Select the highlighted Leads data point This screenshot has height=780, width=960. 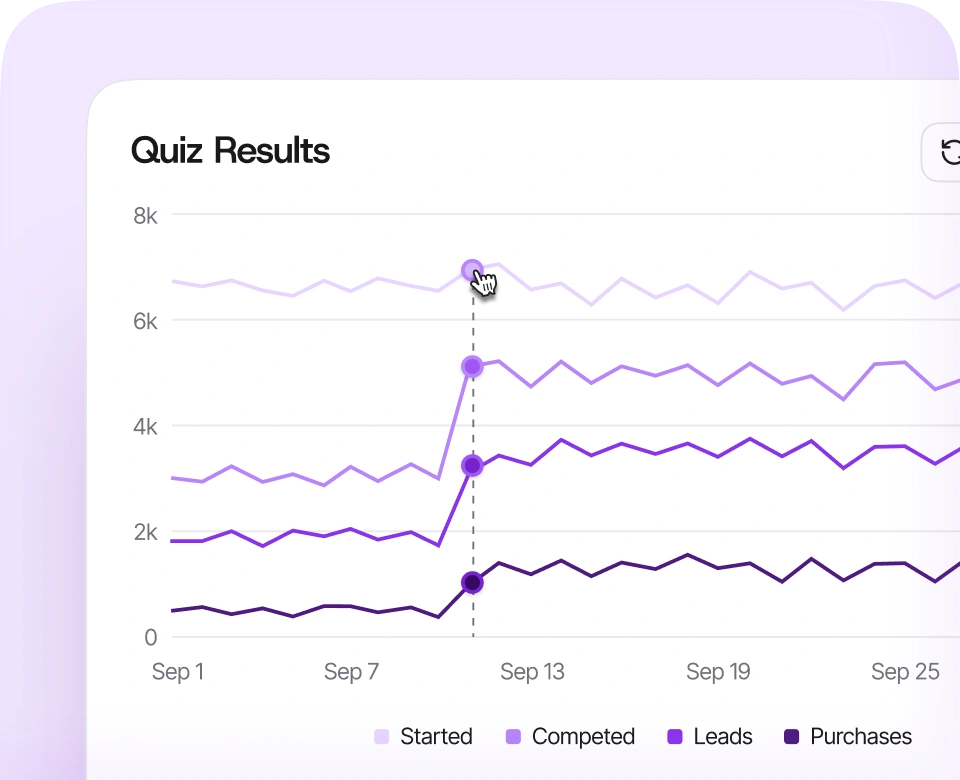pyautogui.click(x=472, y=466)
